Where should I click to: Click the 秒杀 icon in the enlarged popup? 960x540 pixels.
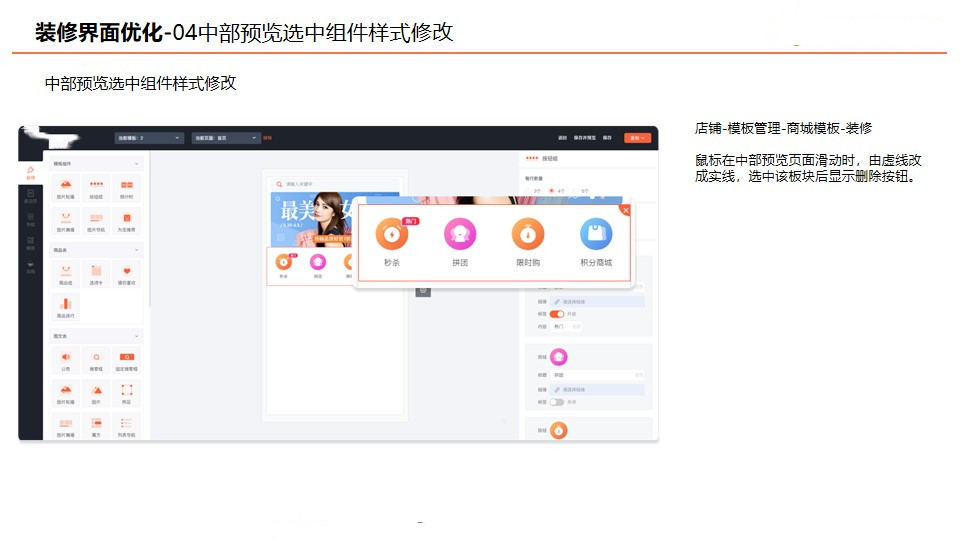coord(392,234)
